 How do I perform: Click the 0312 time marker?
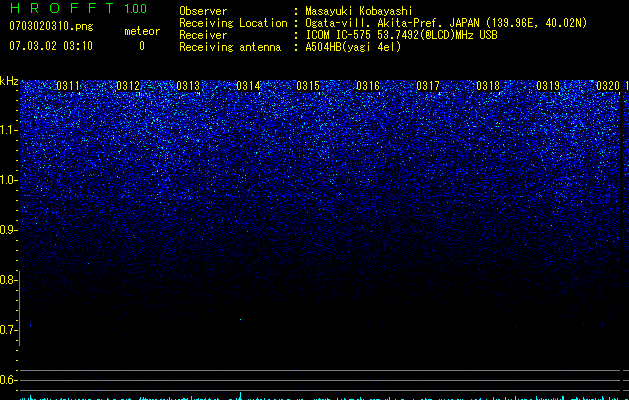click(x=128, y=86)
